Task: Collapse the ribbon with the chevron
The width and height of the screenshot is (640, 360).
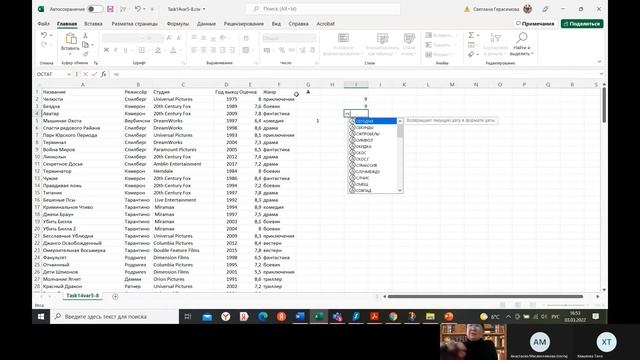Action: [599, 62]
